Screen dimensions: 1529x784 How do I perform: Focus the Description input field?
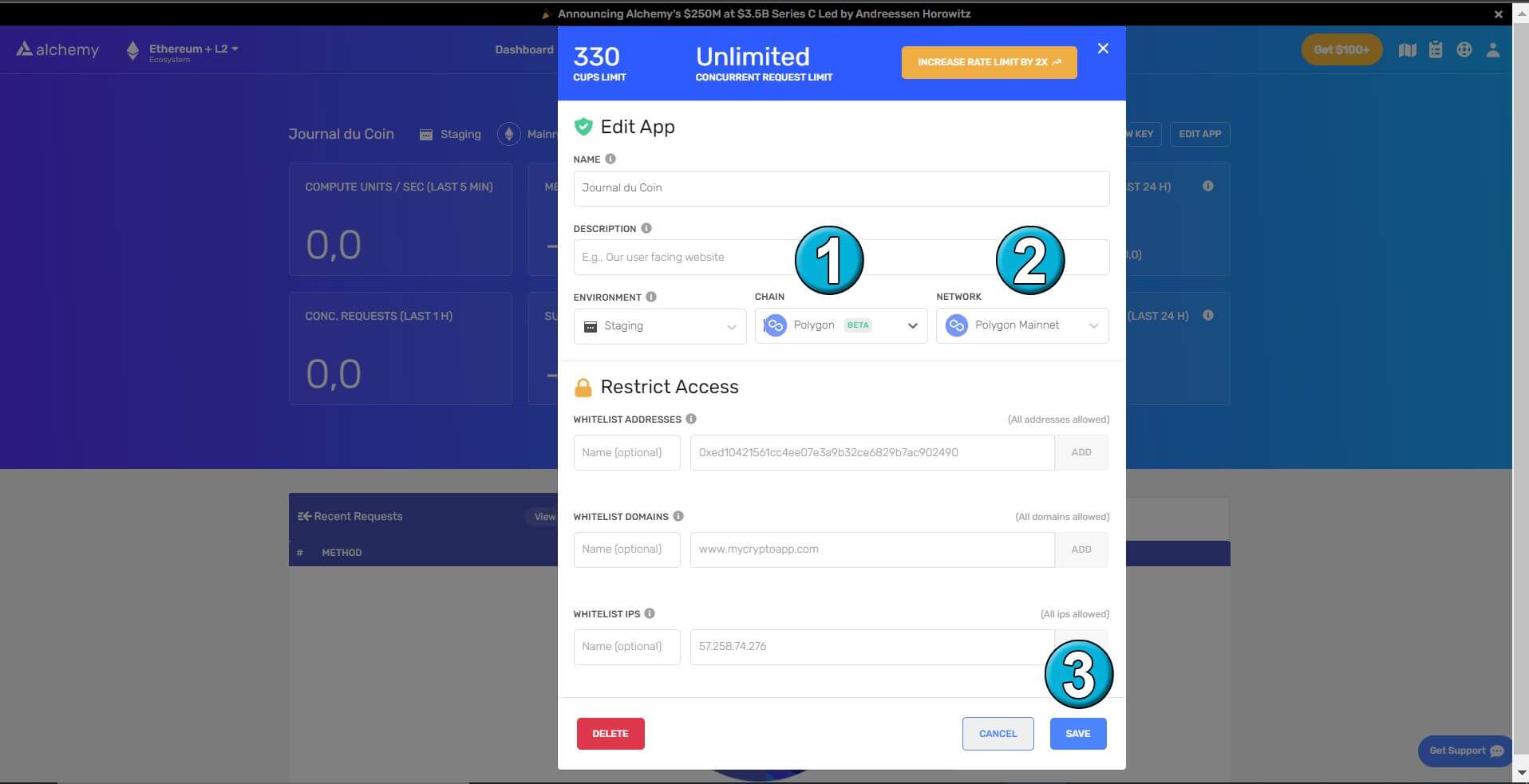[841, 258]
